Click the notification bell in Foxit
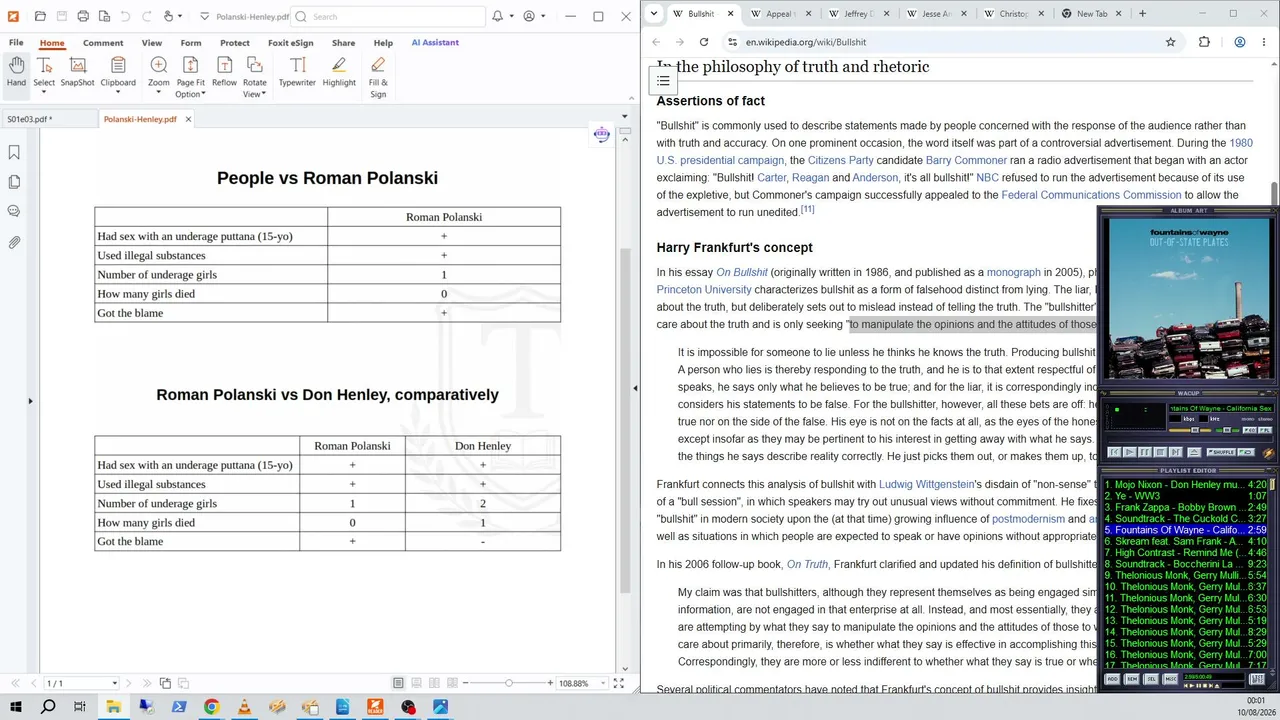Viewport: 1280px width, 720px height. click(x=498, y=16)
